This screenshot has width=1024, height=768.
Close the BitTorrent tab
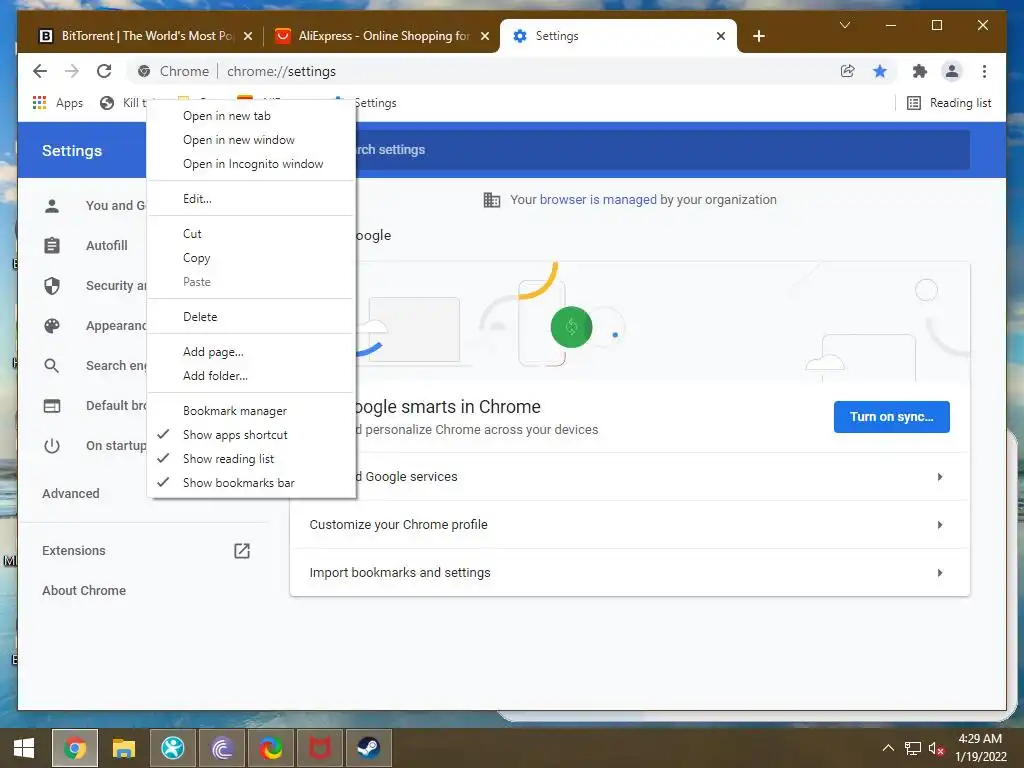248,36
